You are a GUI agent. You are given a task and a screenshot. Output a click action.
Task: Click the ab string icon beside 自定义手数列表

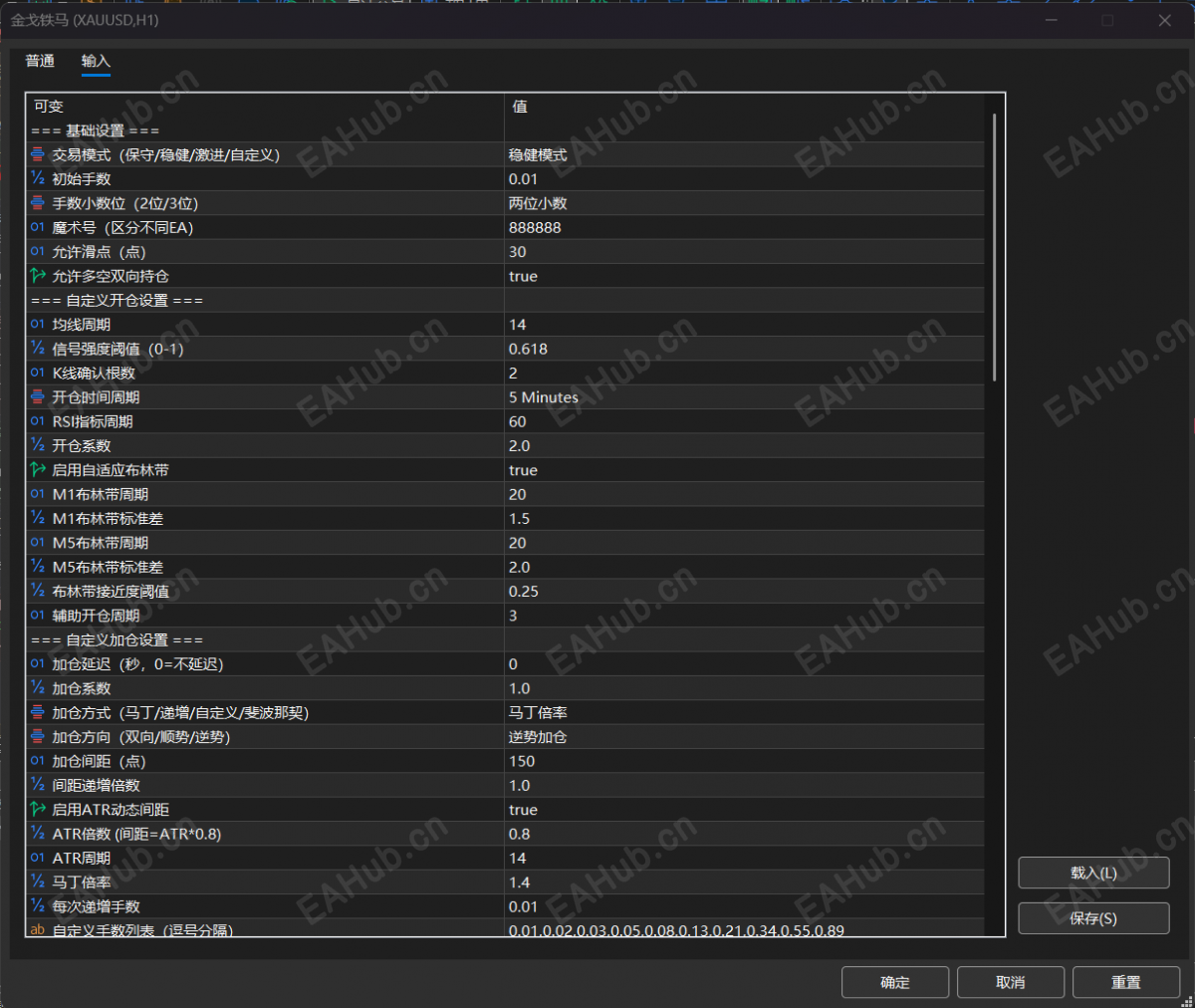coord(38,929)
